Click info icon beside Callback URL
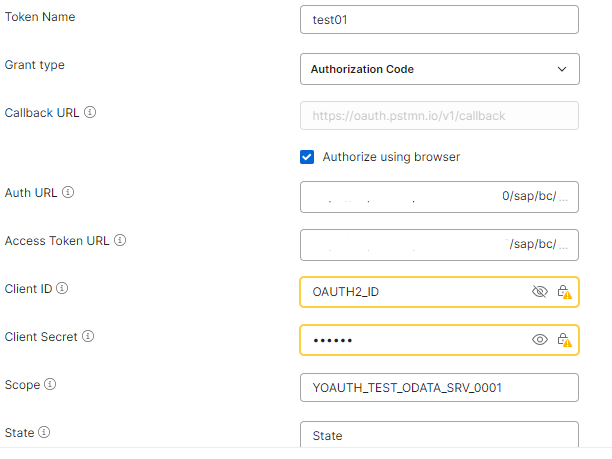The width and height of the screenshot is (612, 459). click(90, 113)
